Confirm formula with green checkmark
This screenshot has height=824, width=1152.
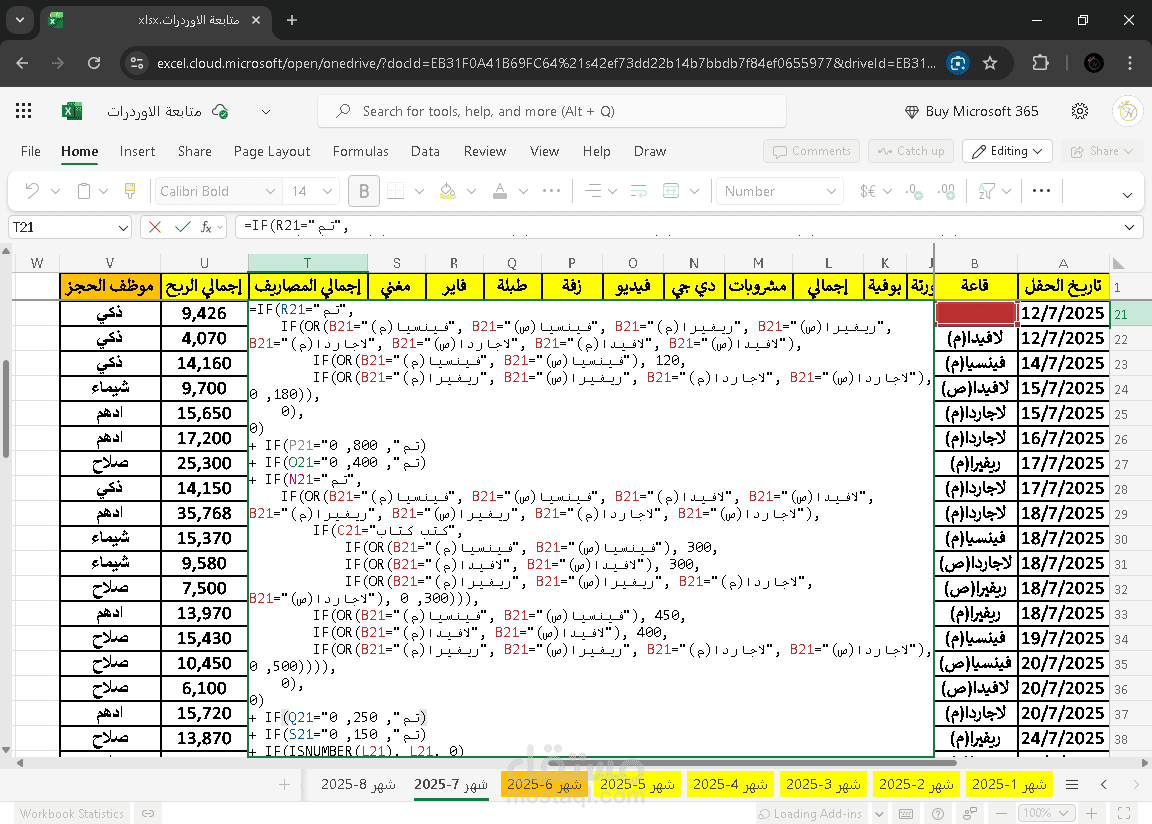182,227
